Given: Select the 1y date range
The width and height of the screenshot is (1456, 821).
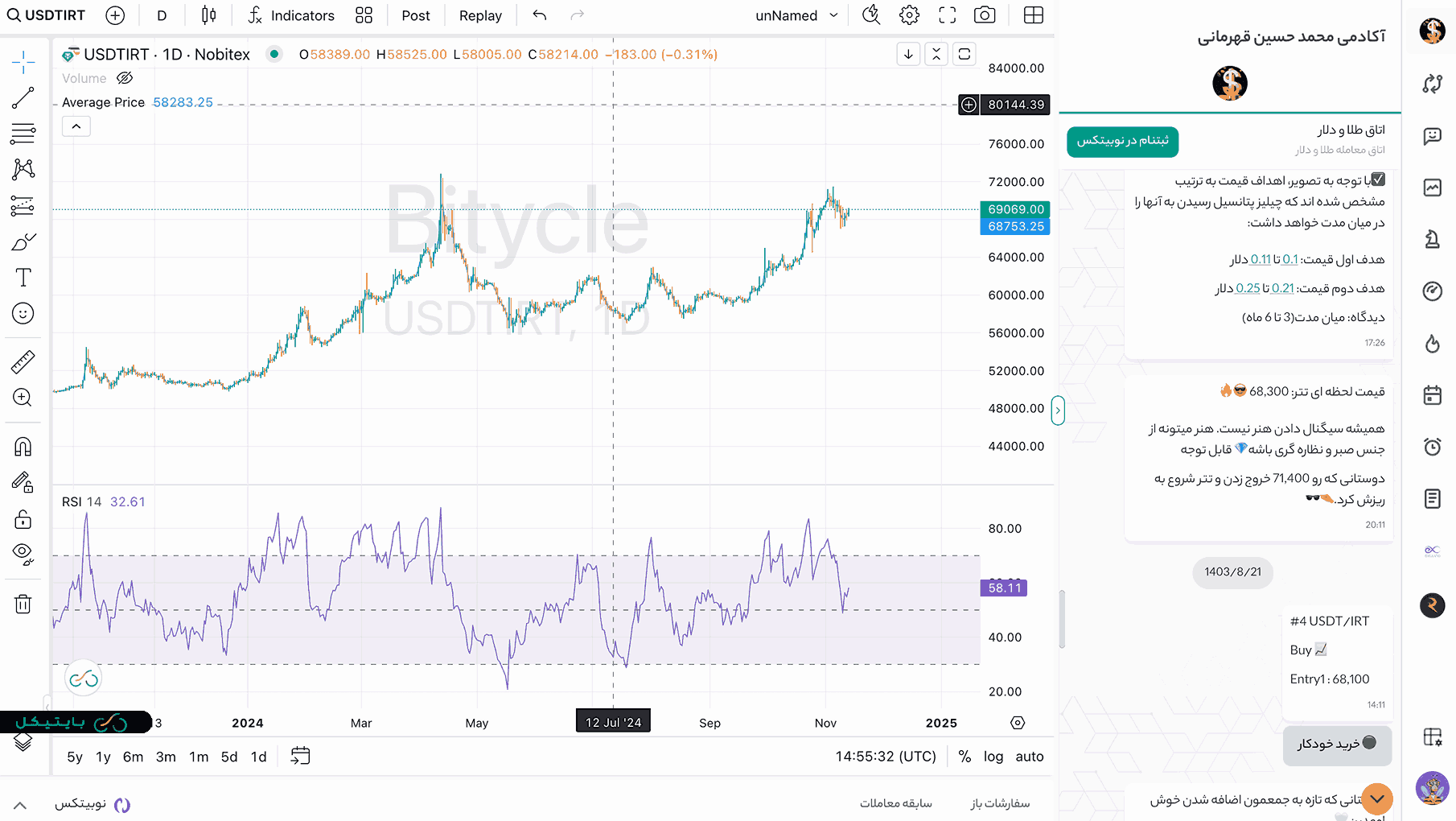Looking at the screenshot, I should point(103,757).
